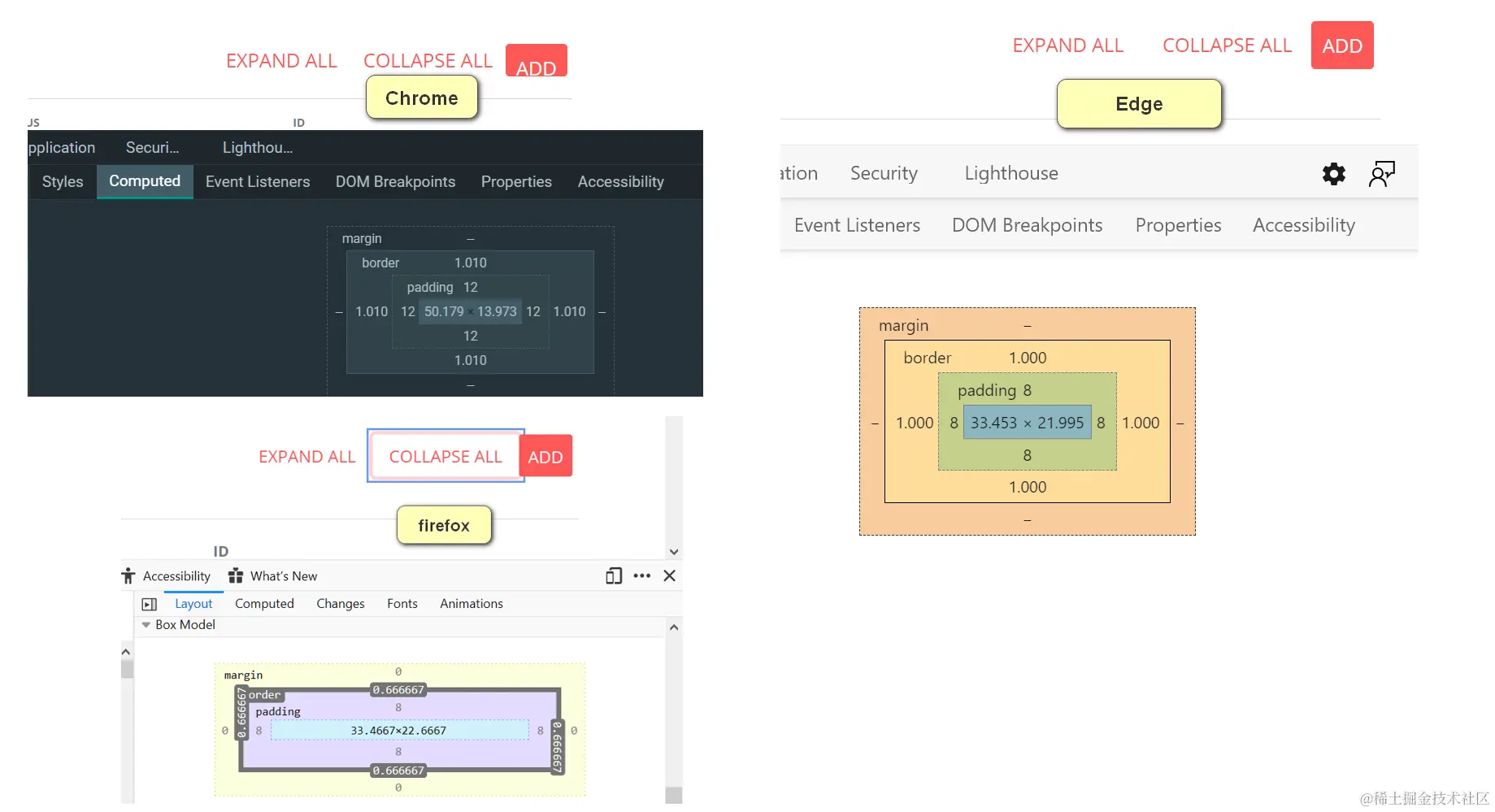Click the focused COLLAPSE ALL button in Firefox
The width and height of the screenshot is (1495, 812).
click(x=445, y=456)
